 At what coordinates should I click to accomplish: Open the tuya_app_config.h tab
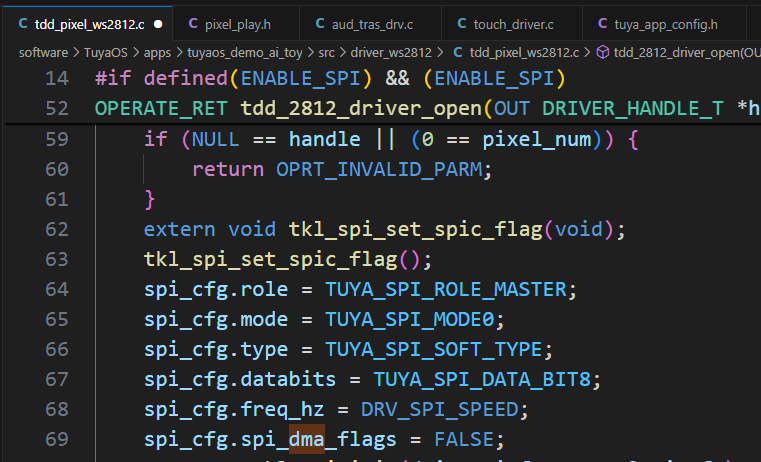pyautogui.click(x=664, y=24)
